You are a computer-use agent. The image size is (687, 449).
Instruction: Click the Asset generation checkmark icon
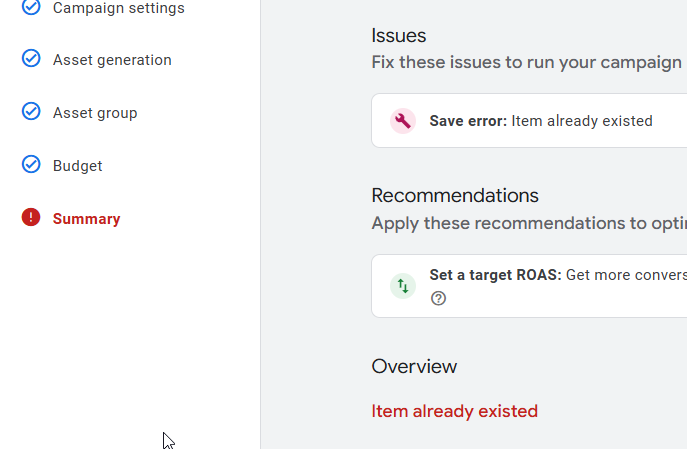(x=31, y=58)
